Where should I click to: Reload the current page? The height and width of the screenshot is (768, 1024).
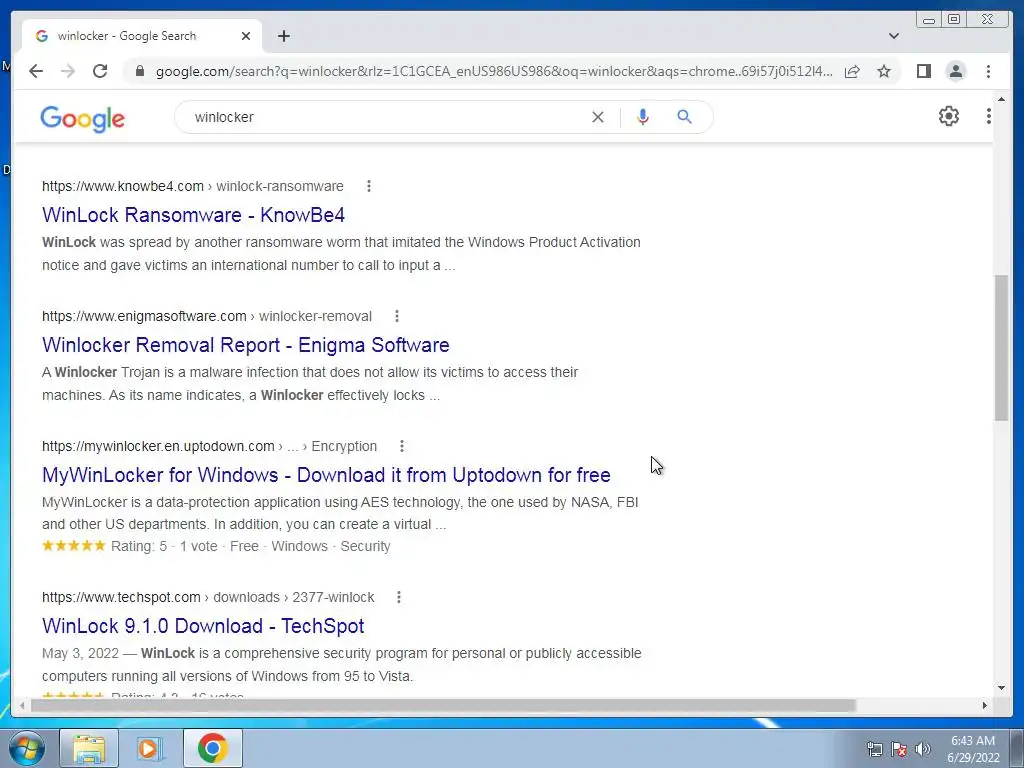click(x=100, y=71)
